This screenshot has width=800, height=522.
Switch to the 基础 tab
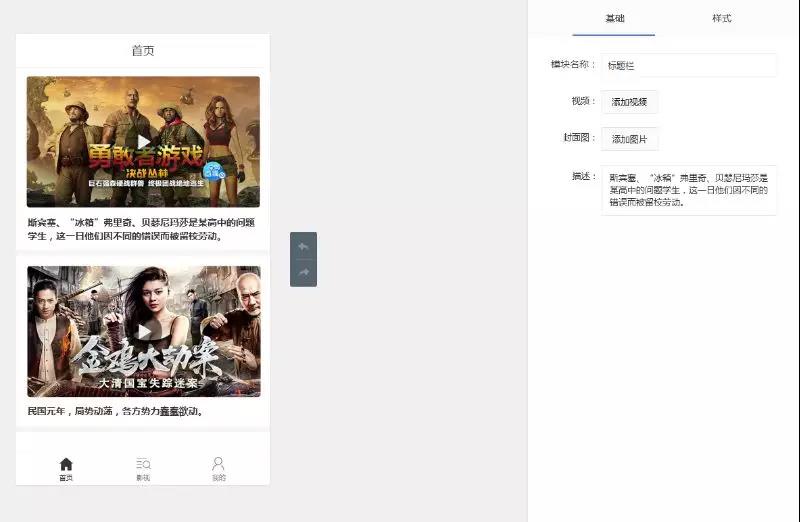pyautogui.click(x=614, y=18)
